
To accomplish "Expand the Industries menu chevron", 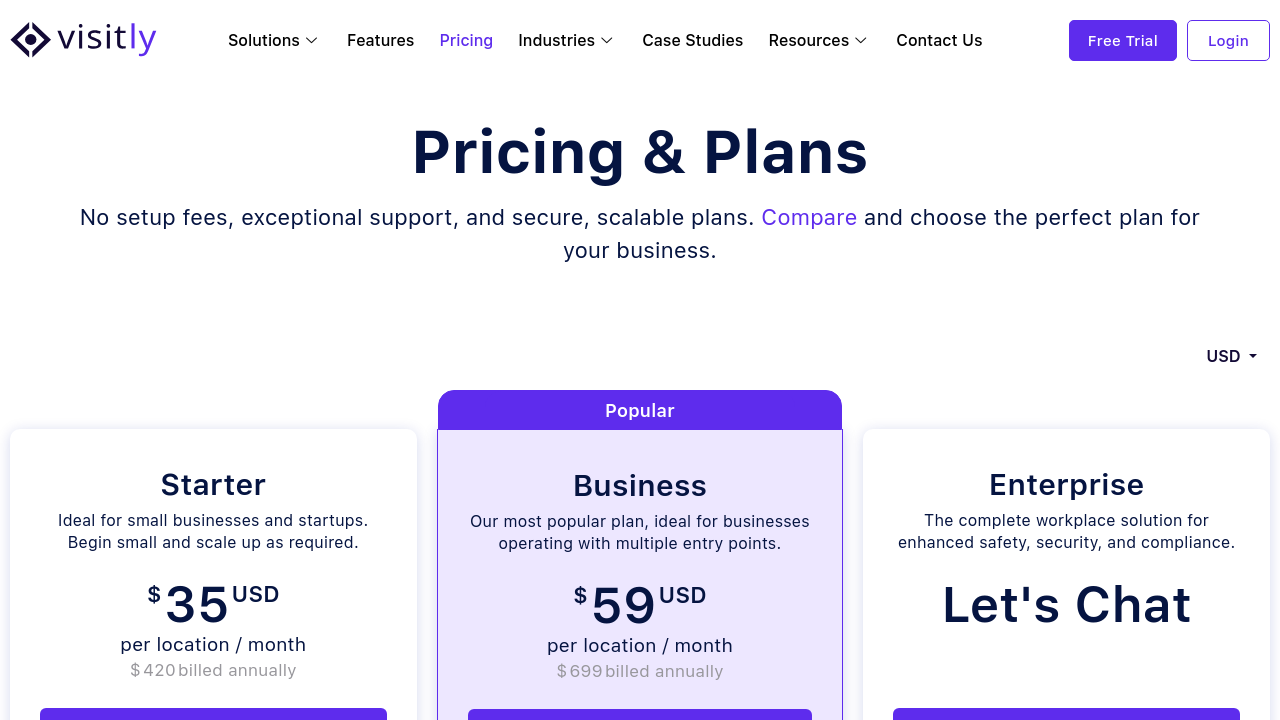I will click(607, 41).
